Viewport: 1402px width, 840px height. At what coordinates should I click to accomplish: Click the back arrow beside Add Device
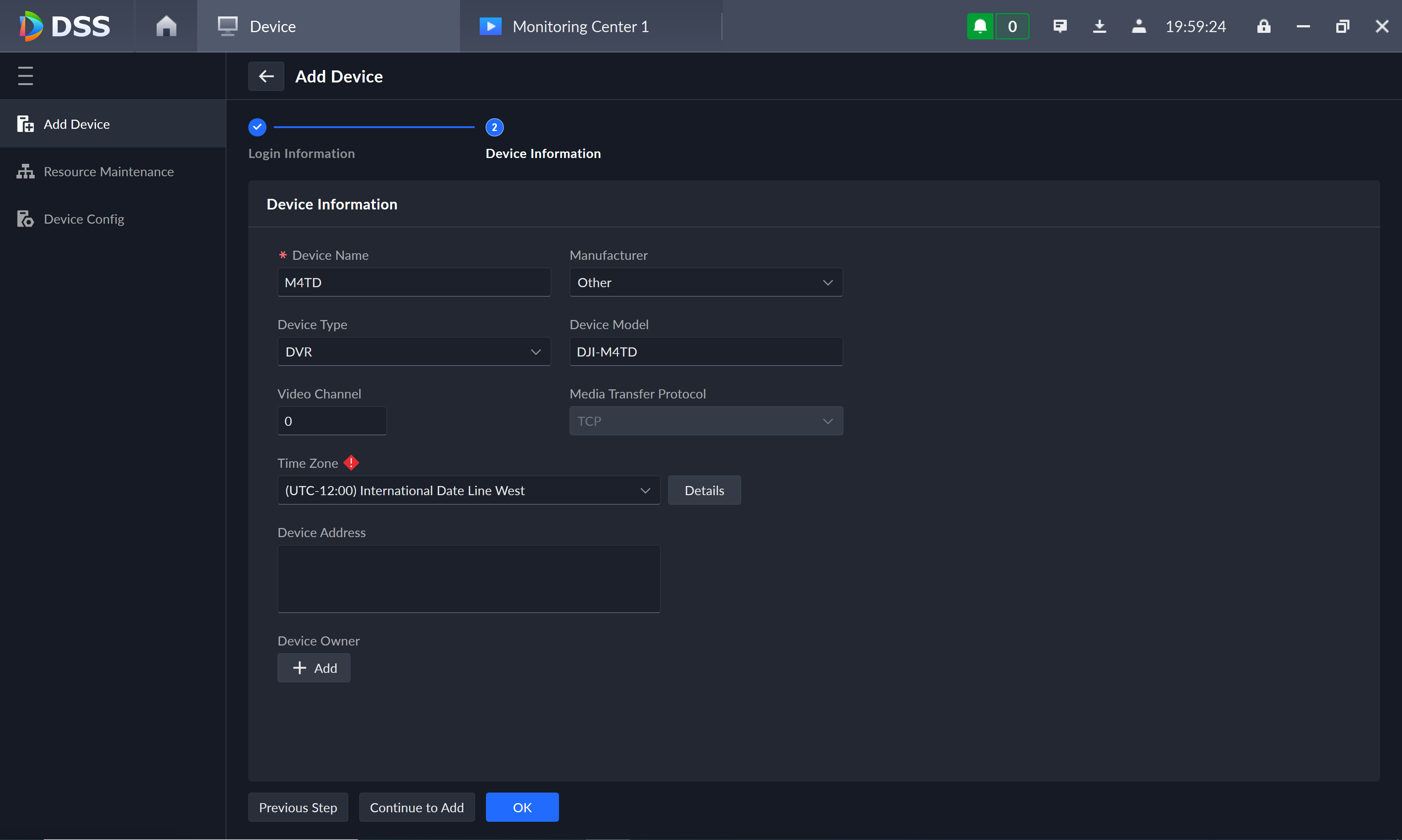coord(266,76)
